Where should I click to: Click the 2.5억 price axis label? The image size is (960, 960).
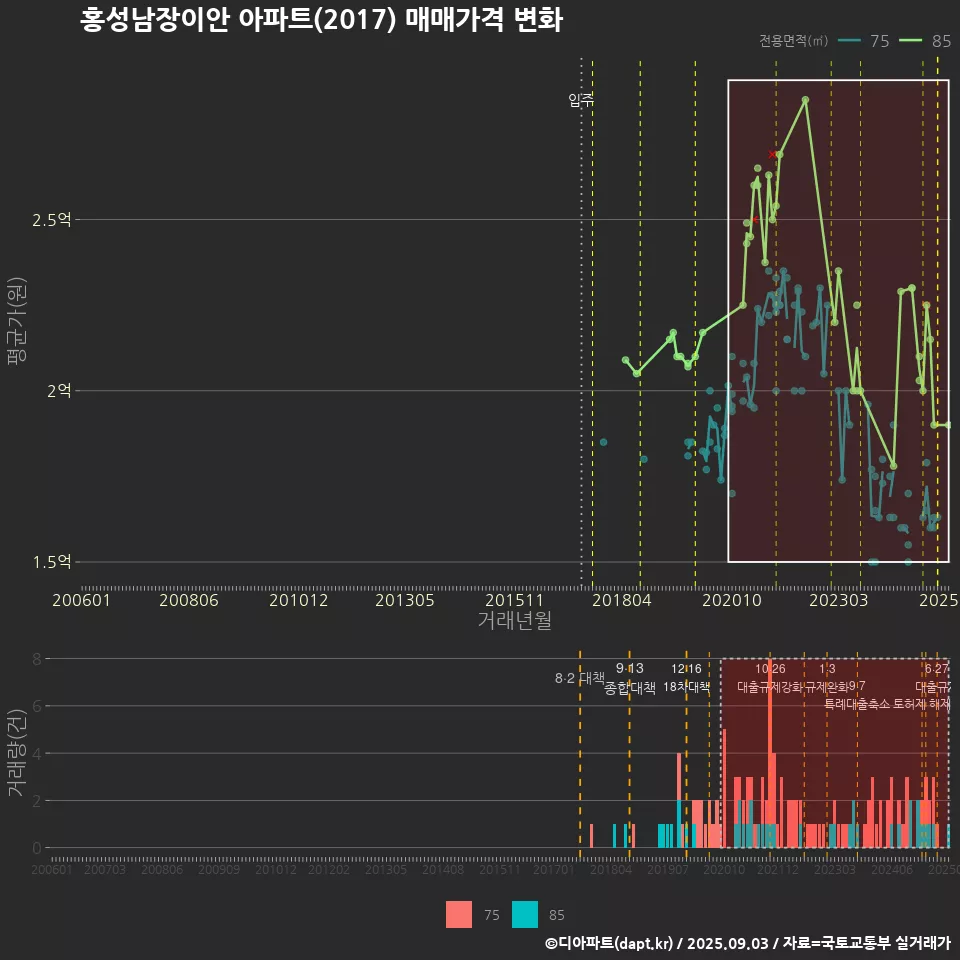52,220
